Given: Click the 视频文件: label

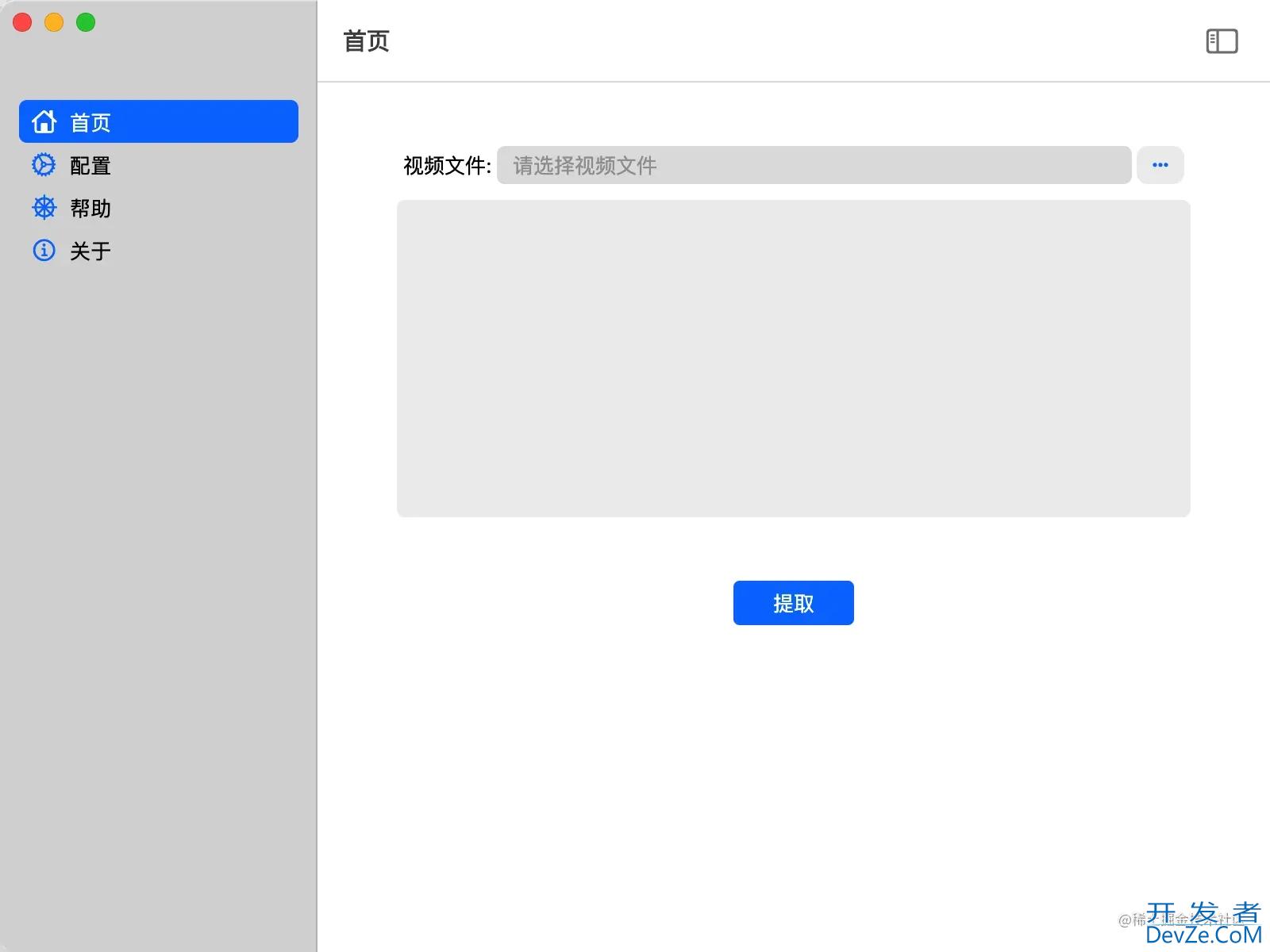Looking at the screenshot, I should (x=447, y=166).
